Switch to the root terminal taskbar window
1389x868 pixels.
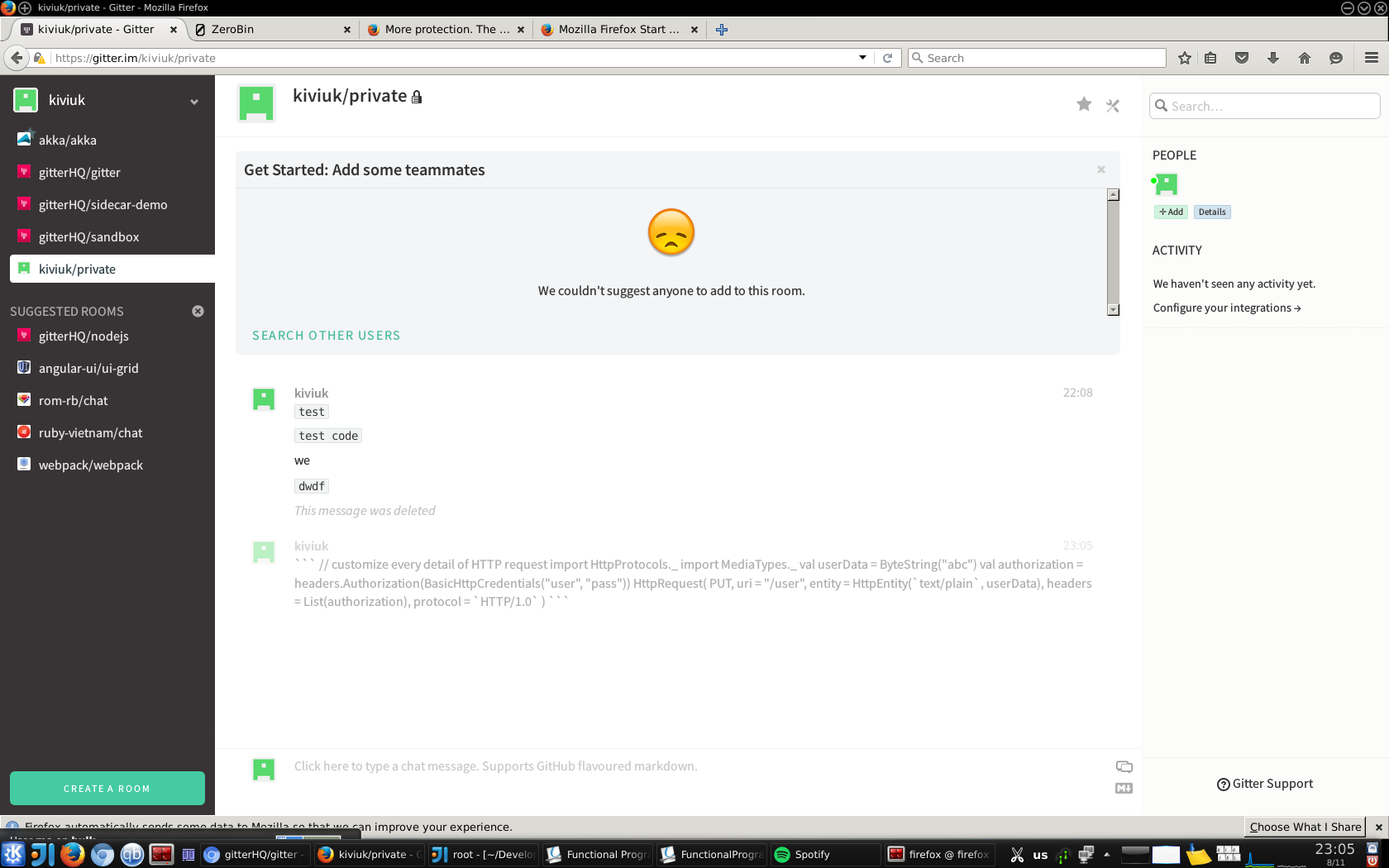click(x=484, y=855)
